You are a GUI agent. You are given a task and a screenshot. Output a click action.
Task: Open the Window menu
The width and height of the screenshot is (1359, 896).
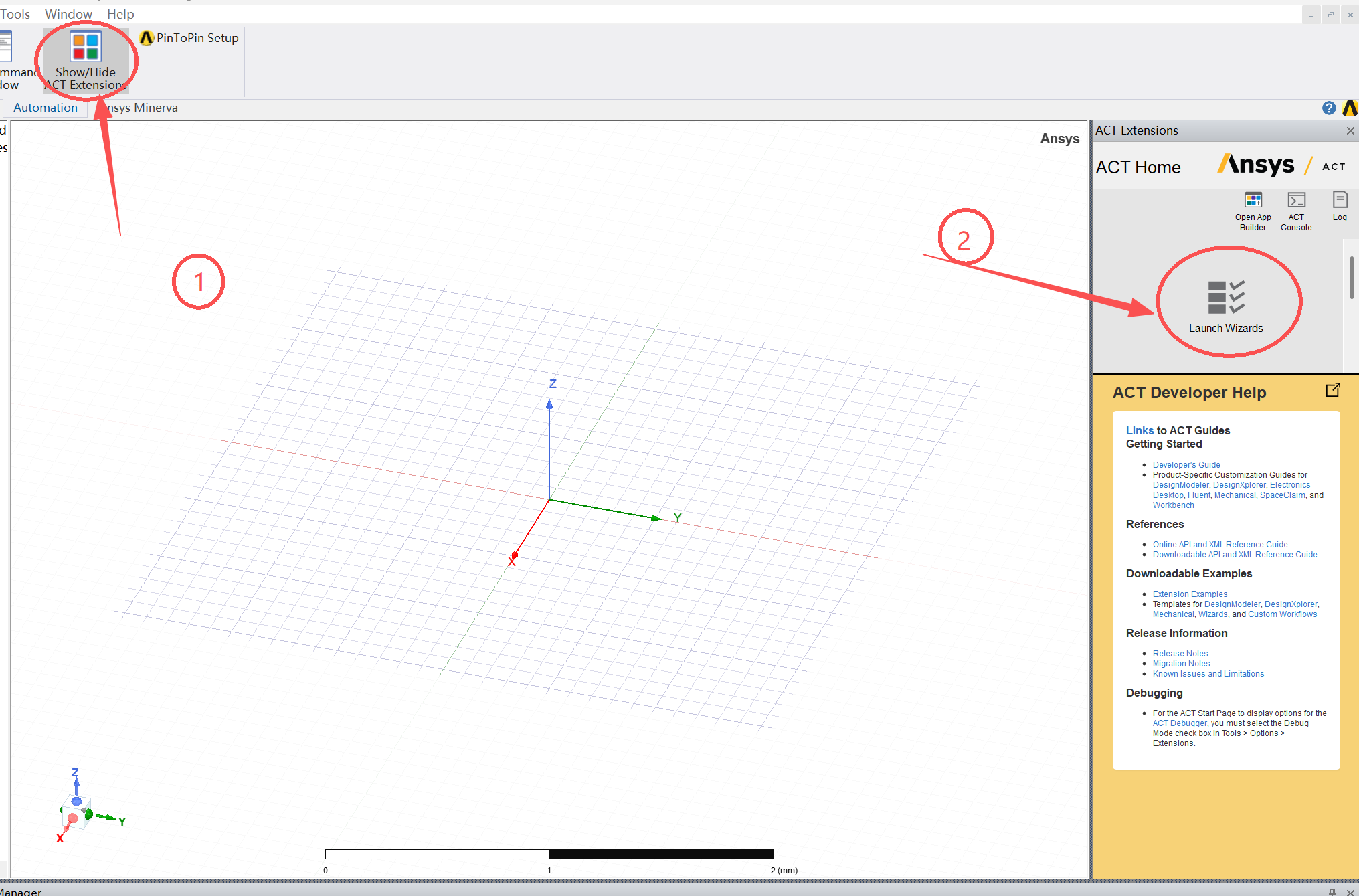point(68,14)
